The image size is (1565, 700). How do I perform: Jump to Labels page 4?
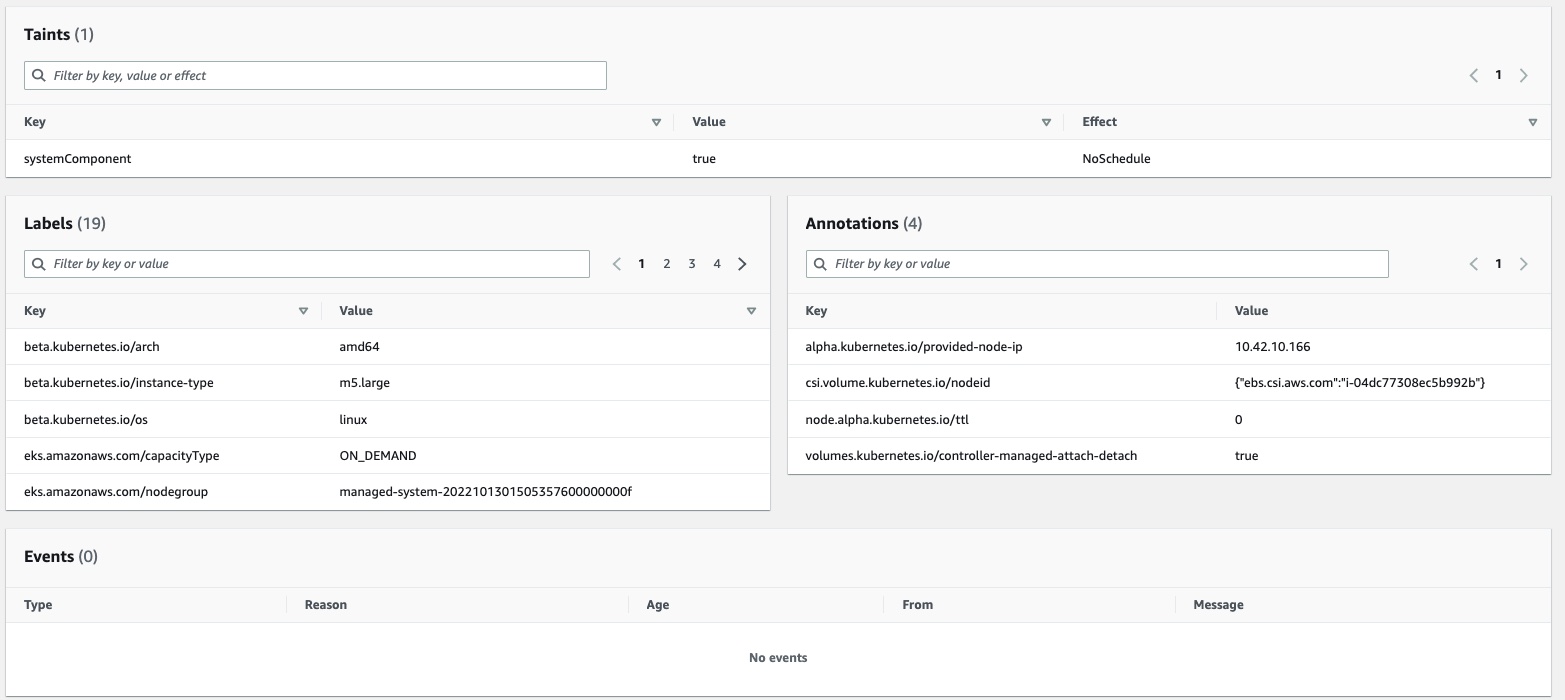coord(717,264)
